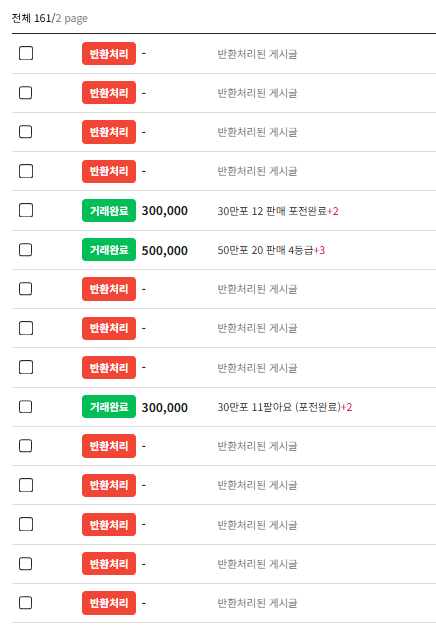Click the topmost 반환처리 badge
This screenshot has height=626, width=436.
(109, 53)
